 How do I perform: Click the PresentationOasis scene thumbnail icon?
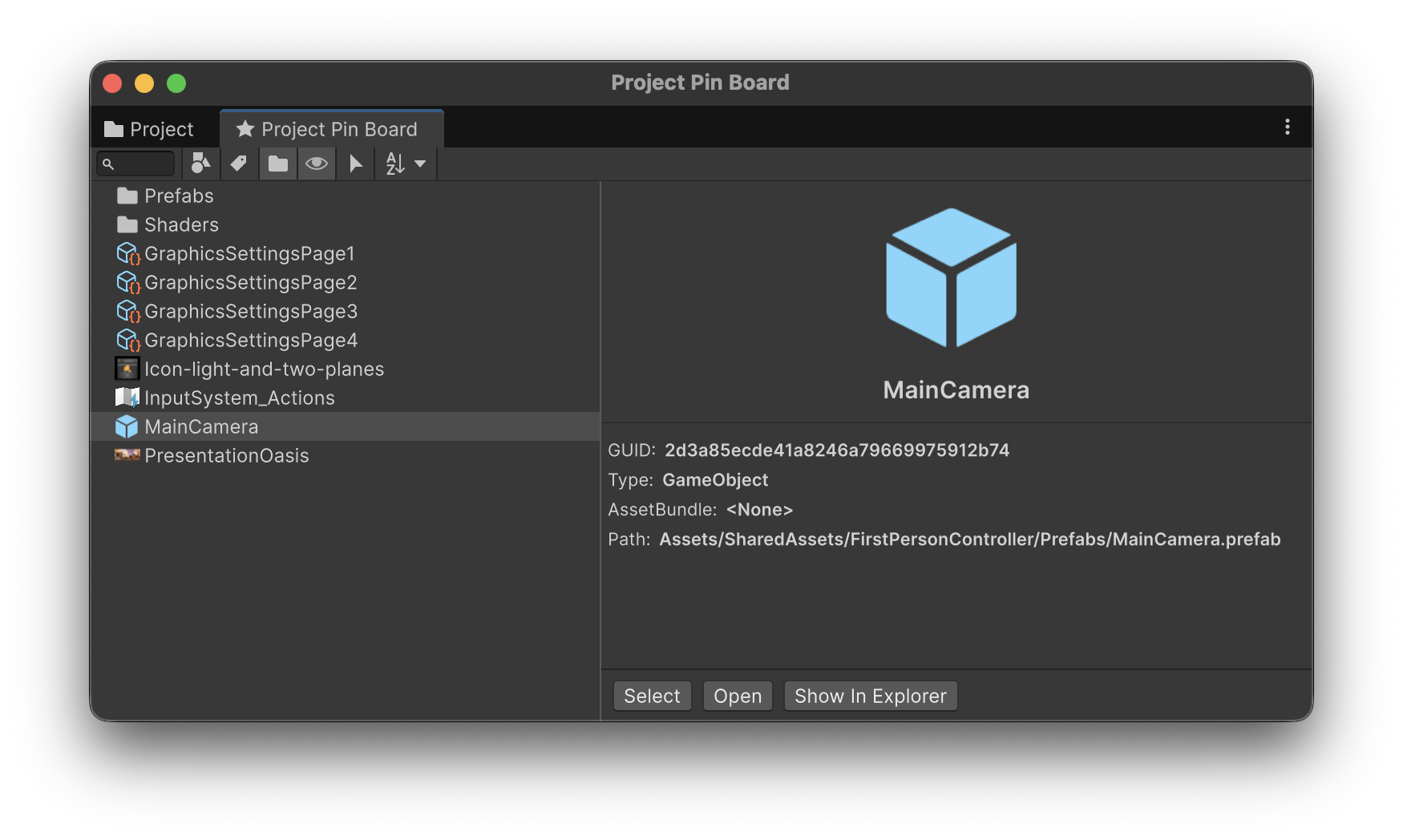coord(127,455)
